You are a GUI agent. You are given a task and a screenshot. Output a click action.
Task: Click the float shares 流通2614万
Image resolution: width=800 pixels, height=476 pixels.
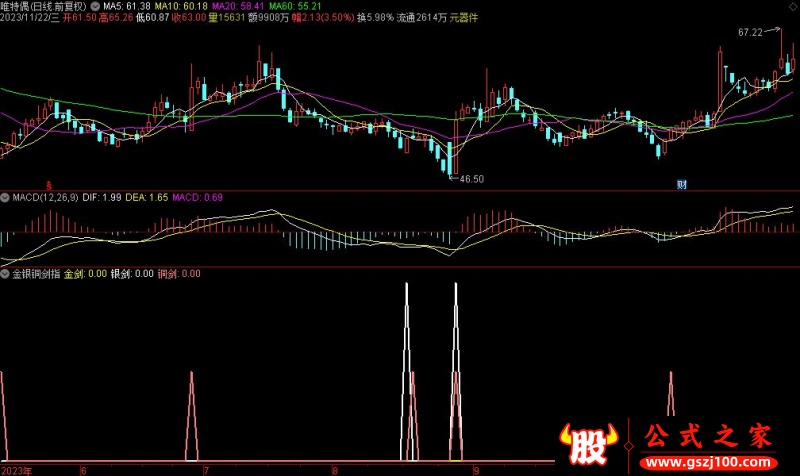coord(421,18)
